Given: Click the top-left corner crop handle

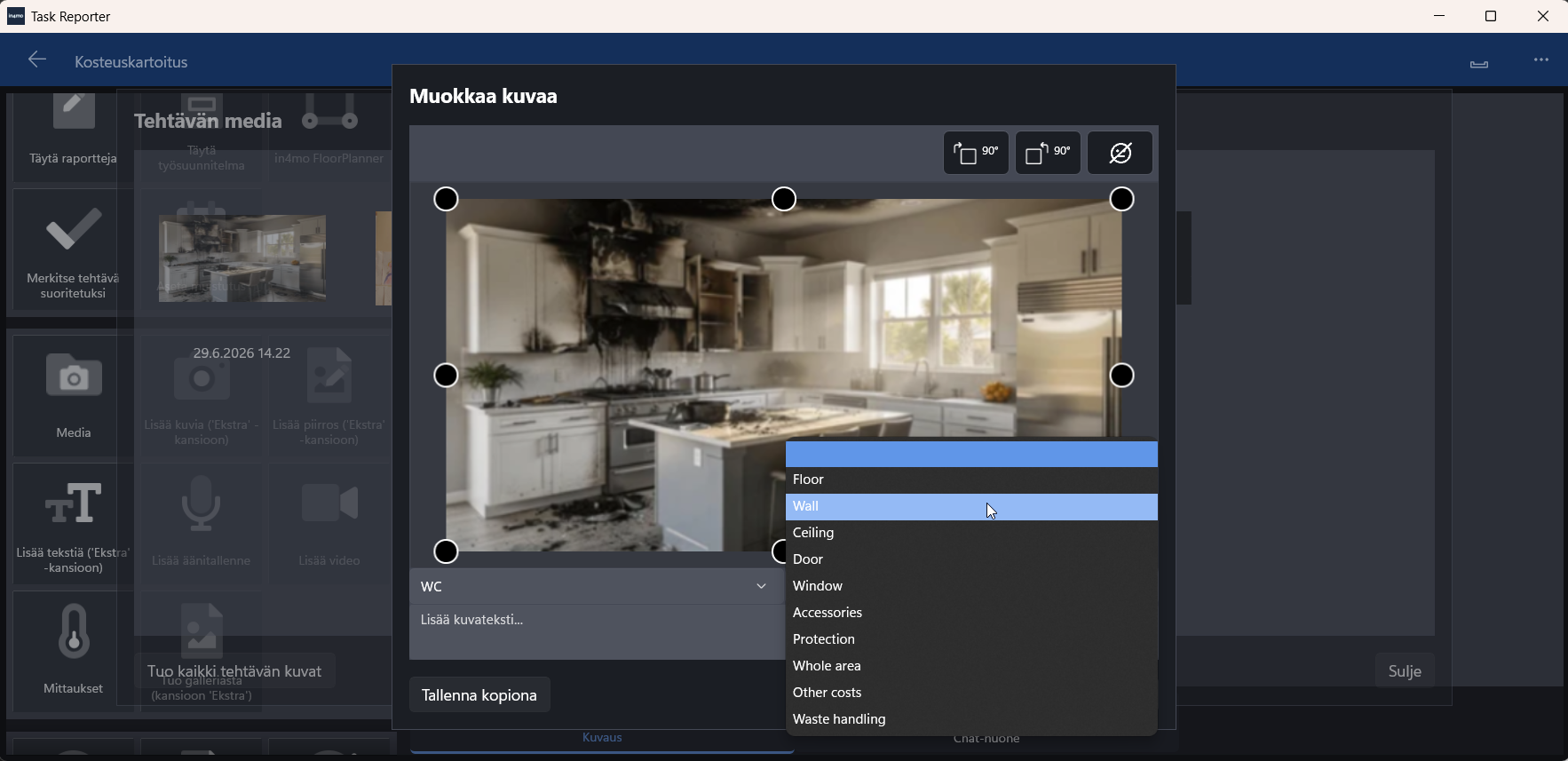Looking at the screenshot, I should coord(447,199).
